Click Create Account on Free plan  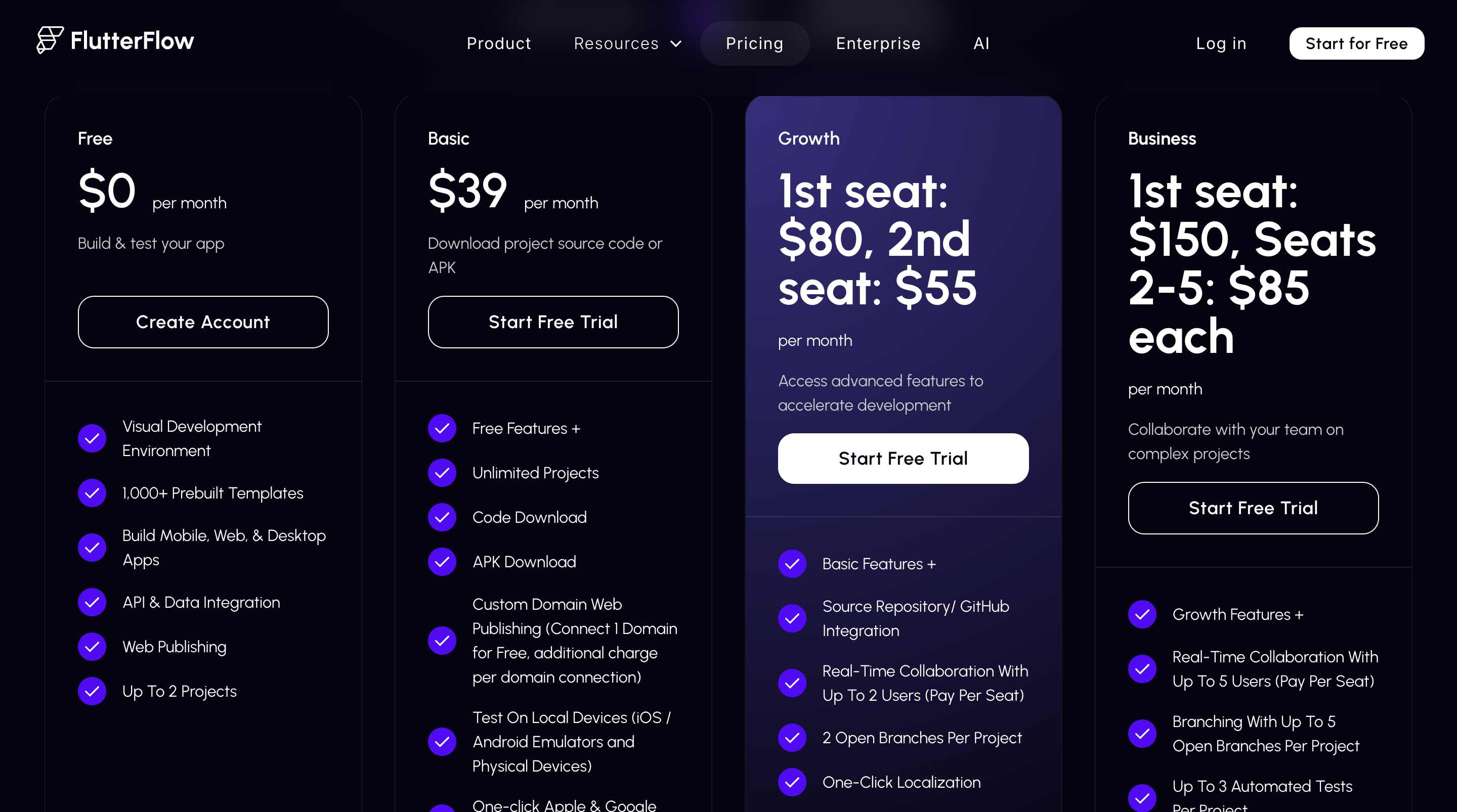(x=203, y=322)
